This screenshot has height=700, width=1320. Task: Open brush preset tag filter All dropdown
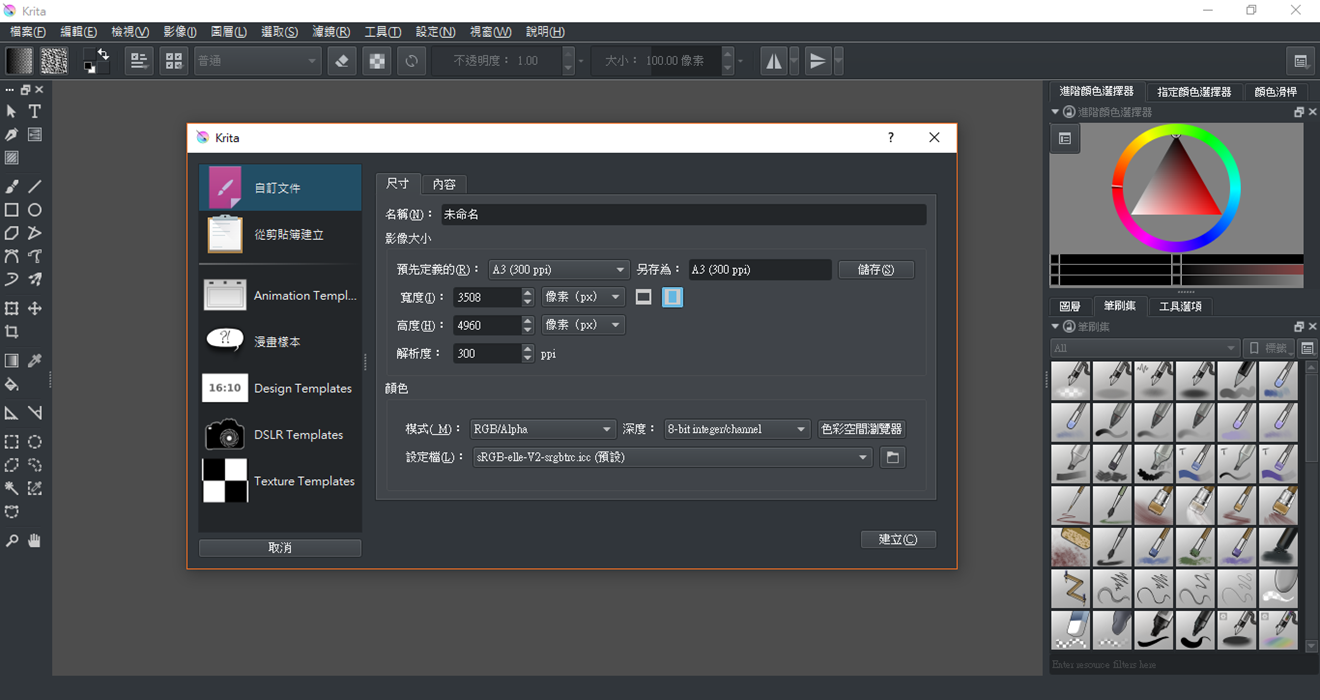tap(1145, 348)
